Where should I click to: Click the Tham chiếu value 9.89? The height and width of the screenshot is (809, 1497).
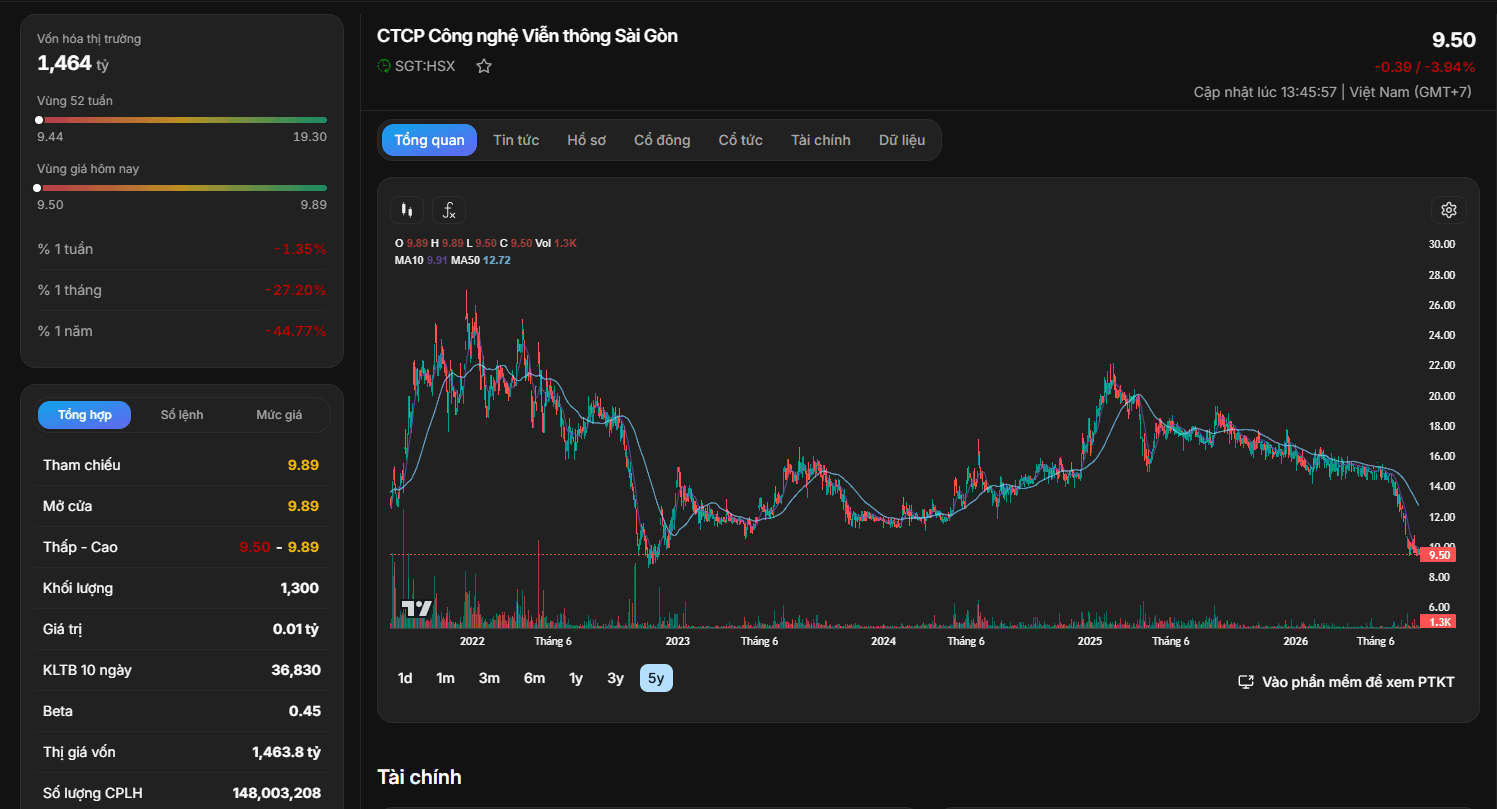pos(303,465)
